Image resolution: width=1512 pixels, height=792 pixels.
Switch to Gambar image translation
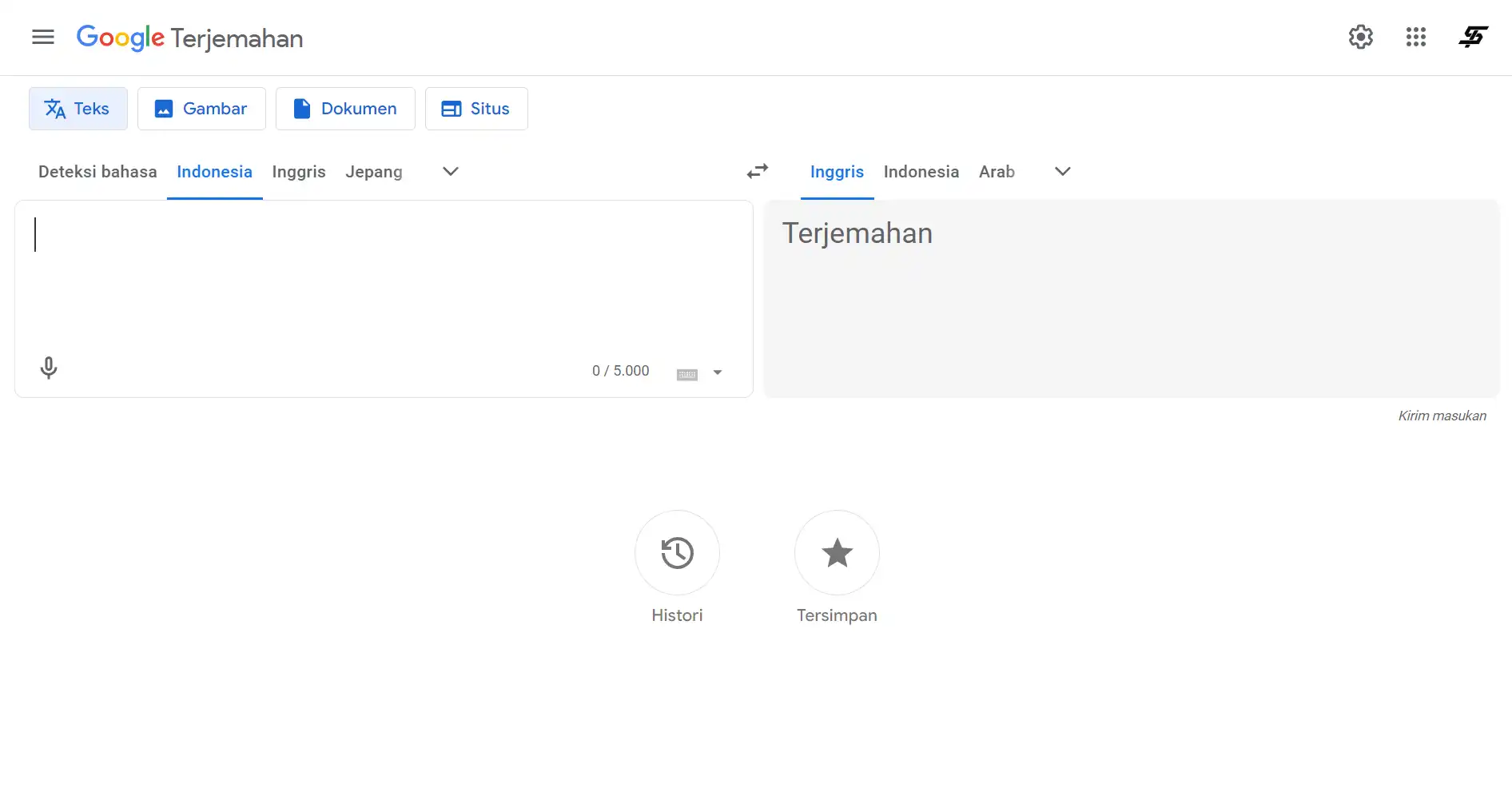click(x=201, y=109)
